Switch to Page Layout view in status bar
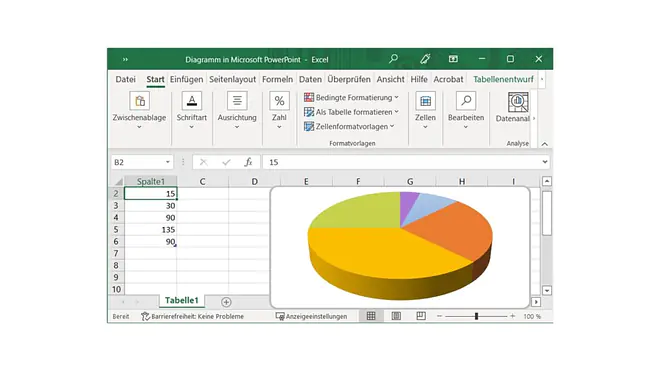 [396, 316]
